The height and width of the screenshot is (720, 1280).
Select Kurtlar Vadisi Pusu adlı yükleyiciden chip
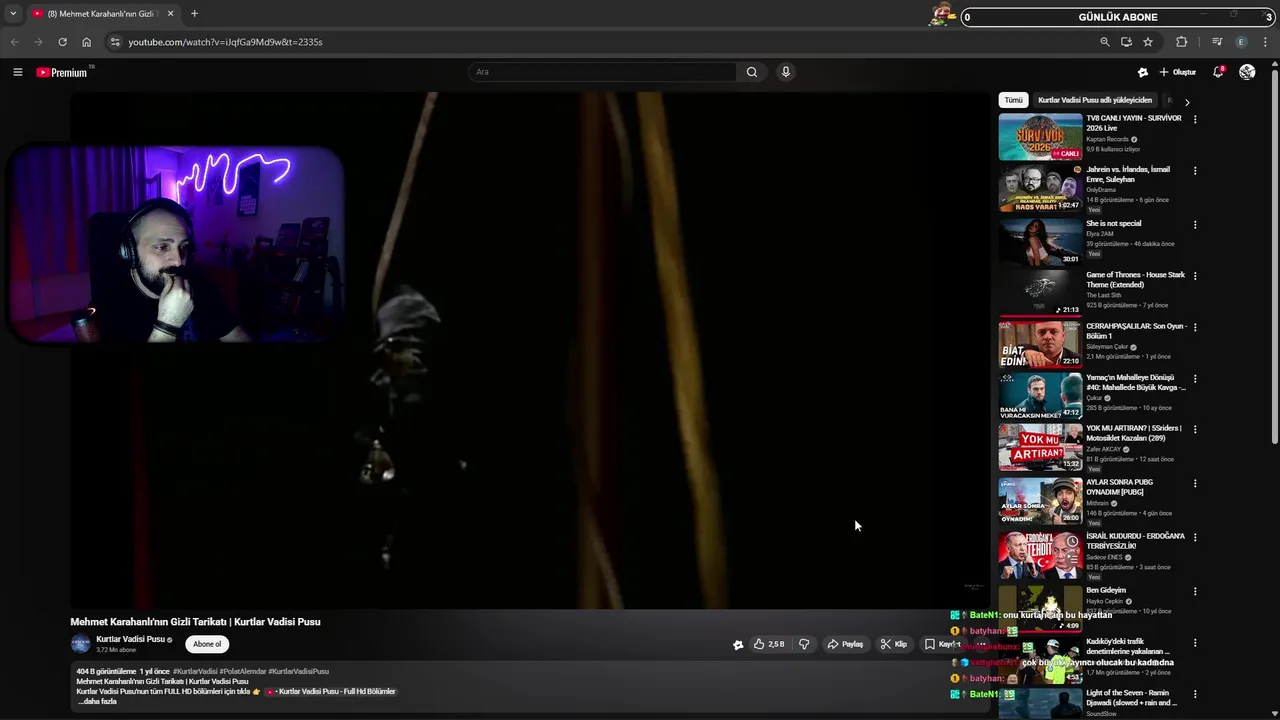[x=1095, y=100]
